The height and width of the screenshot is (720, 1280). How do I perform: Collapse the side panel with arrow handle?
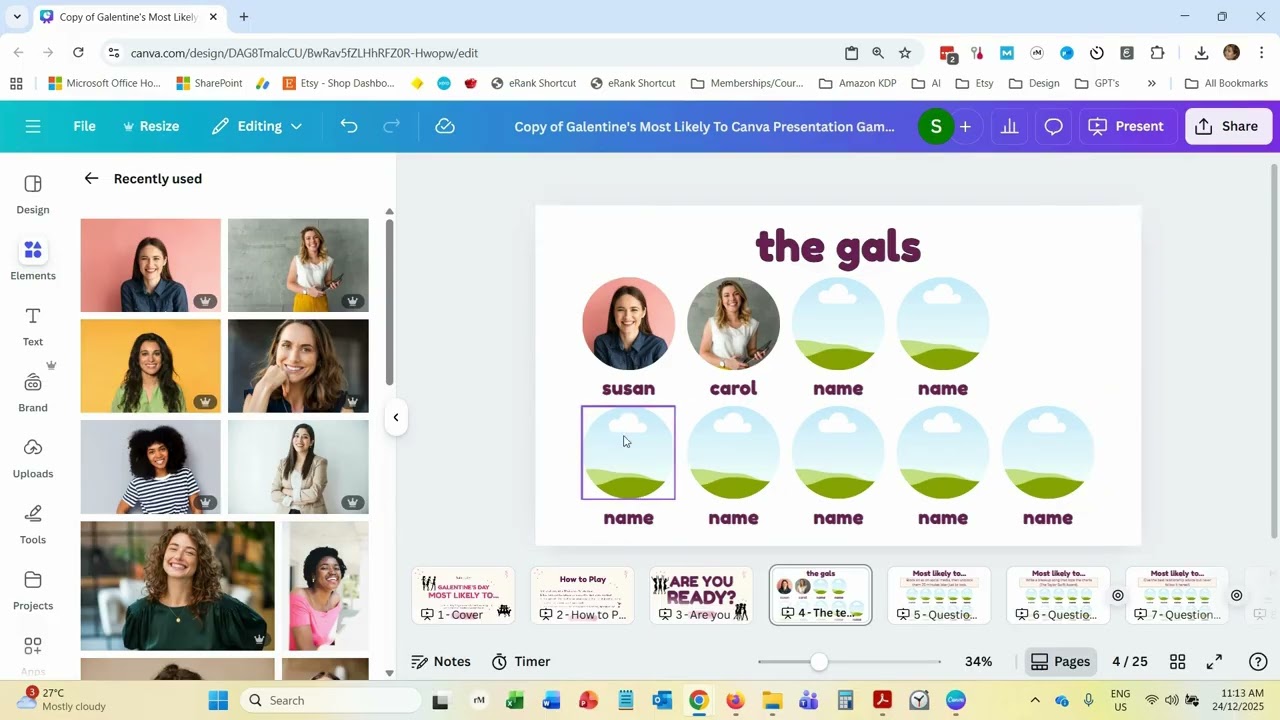click(x=396, y=417)
